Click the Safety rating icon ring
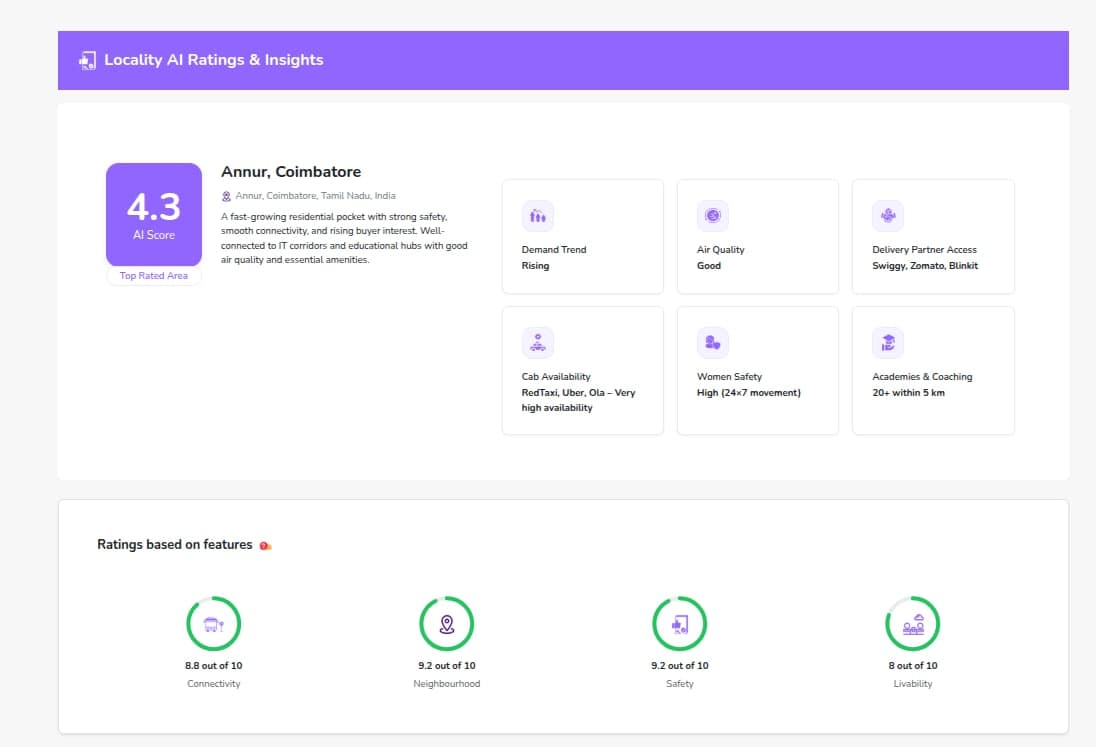Image resolution: width=1096 pixels, height=747 pixels. 679,623
